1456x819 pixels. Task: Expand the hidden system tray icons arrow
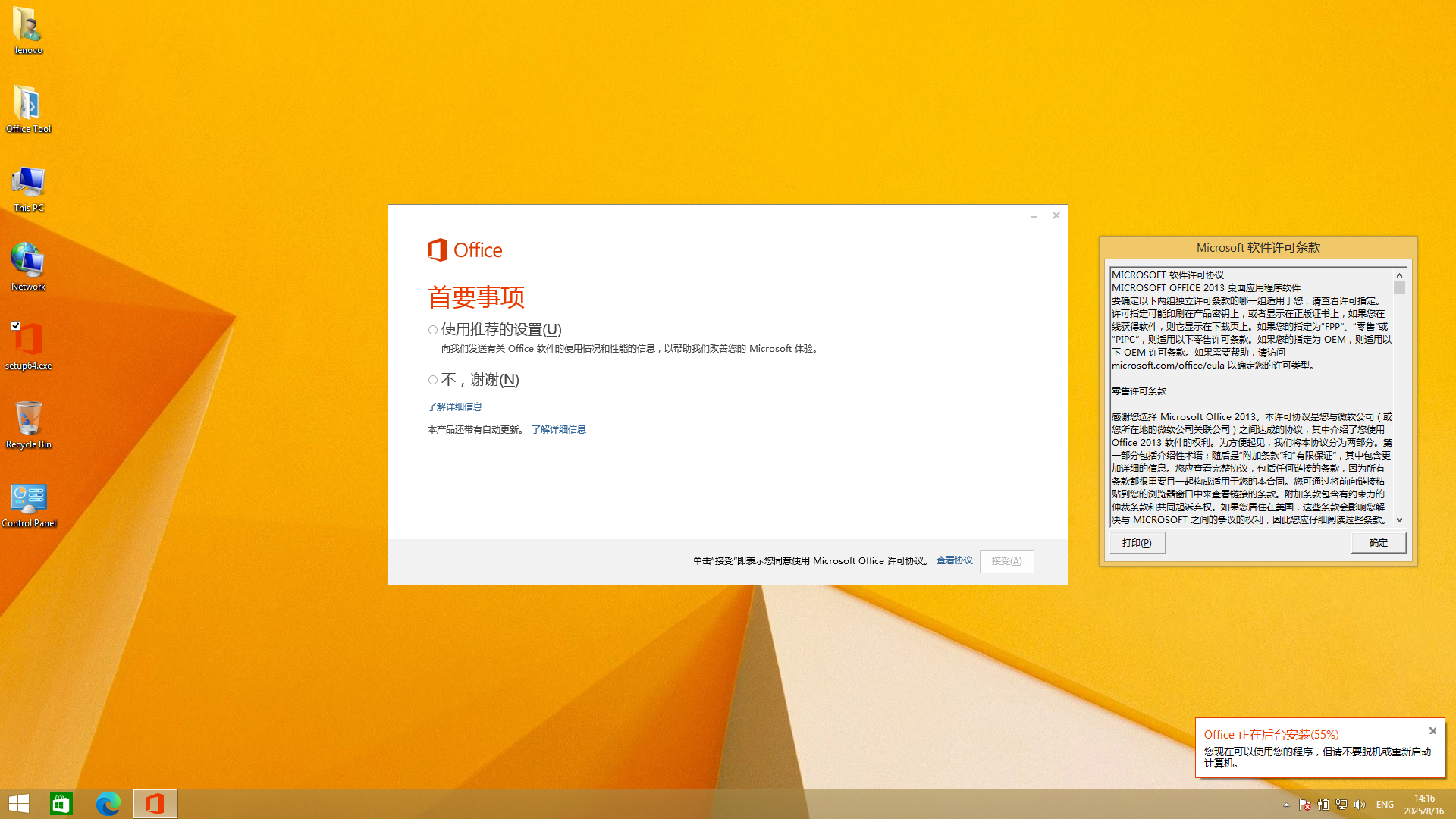tap(1286, 805)
